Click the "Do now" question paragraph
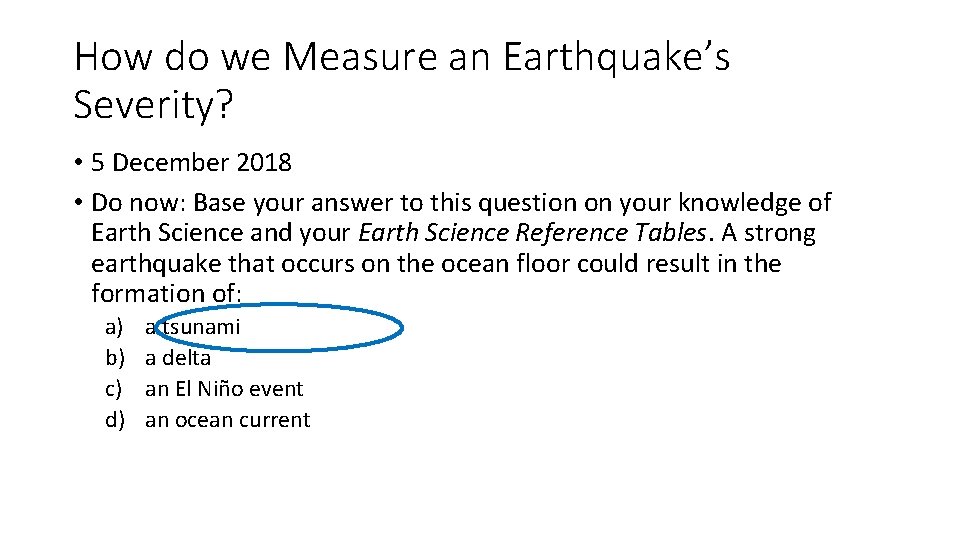Image resolution: width=960 pixels, height=540 pixels. (x=461, y=248)
